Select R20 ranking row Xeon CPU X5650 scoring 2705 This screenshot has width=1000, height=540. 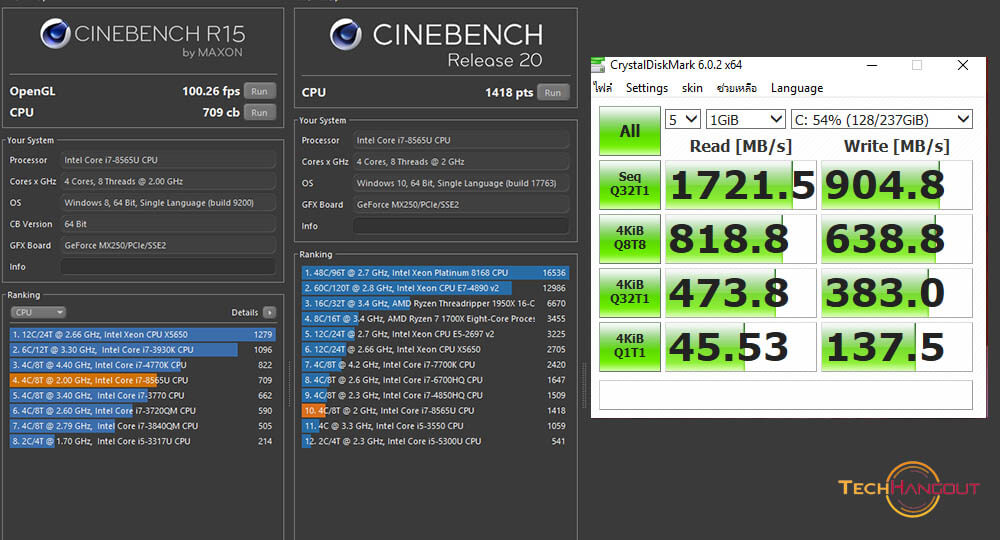click(x=435, y=349)
